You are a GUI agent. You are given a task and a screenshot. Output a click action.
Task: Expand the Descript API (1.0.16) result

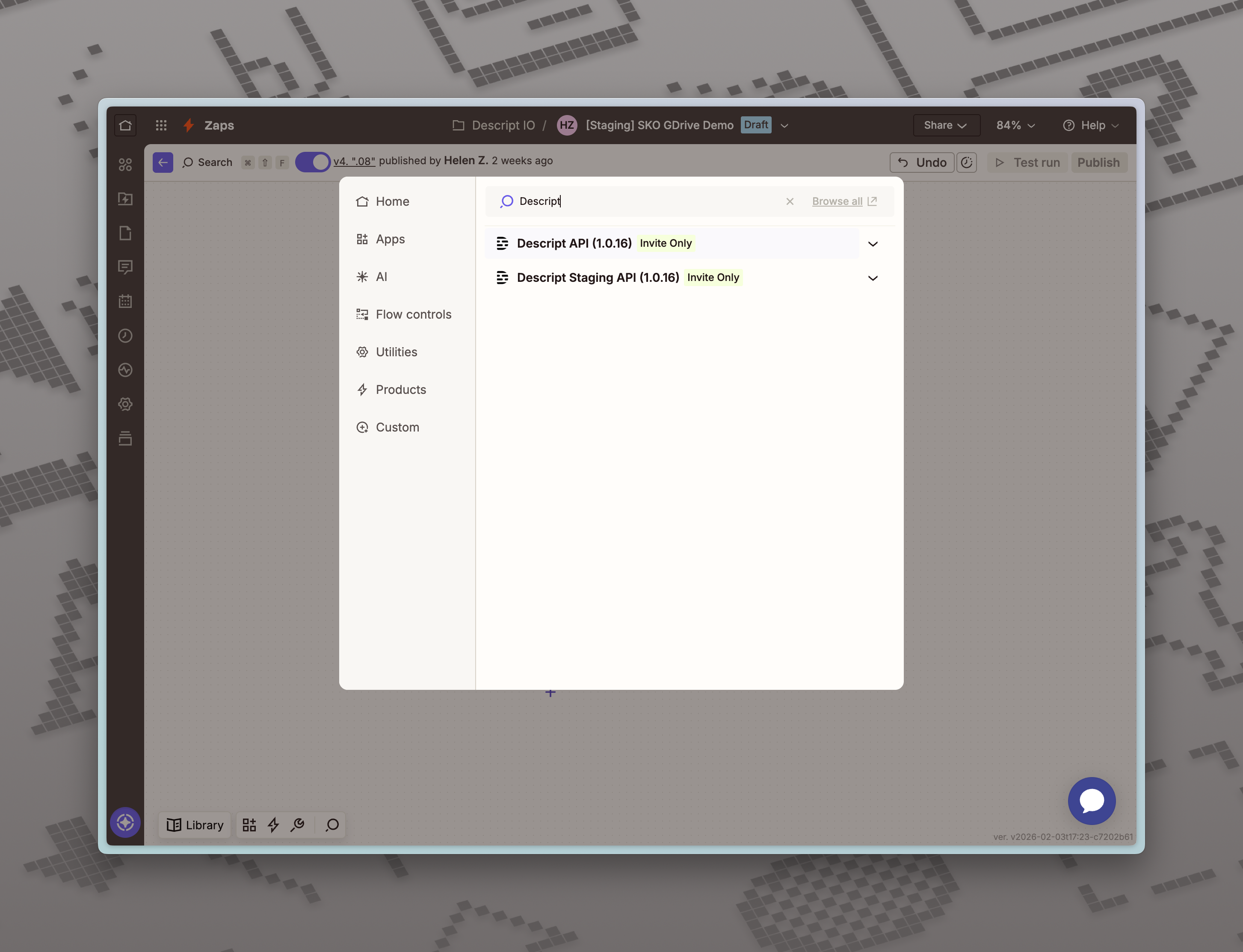click(872, 244)
